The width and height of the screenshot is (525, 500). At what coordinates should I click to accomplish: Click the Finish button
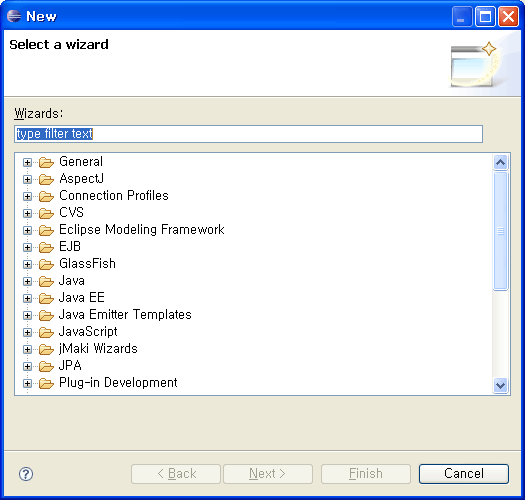click(366, 474)
